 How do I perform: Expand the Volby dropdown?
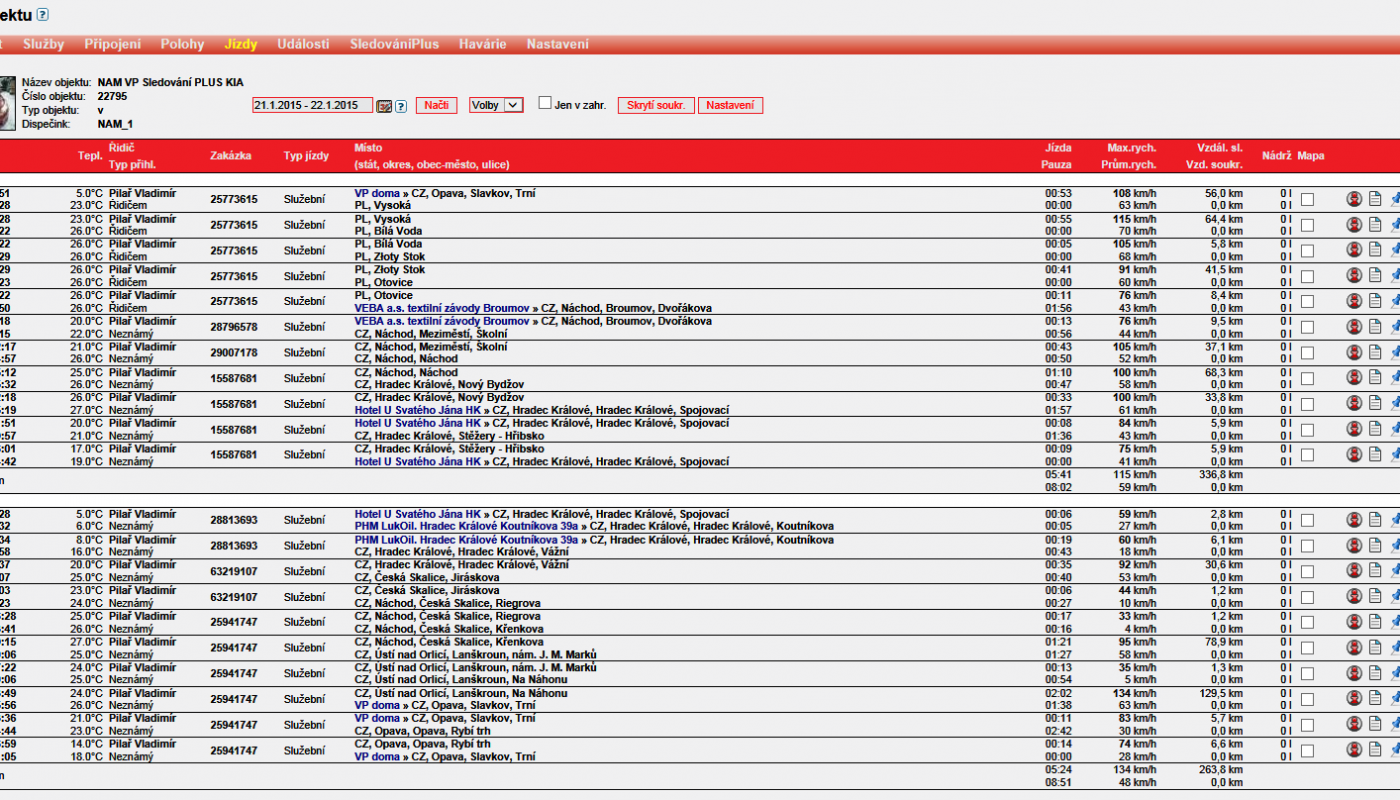point(496,105)
